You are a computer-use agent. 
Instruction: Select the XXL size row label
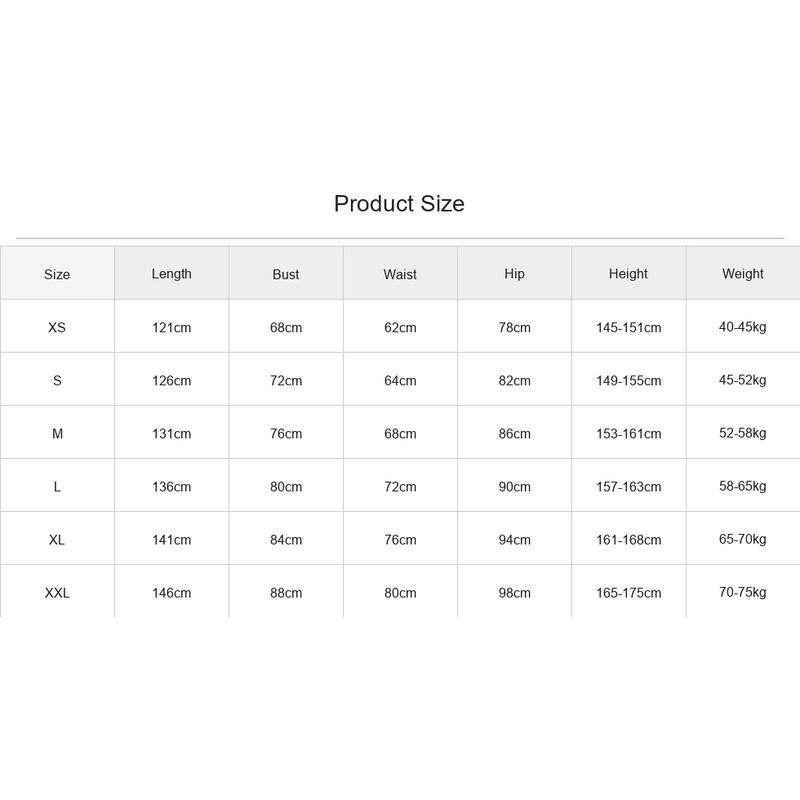point(57,593)
